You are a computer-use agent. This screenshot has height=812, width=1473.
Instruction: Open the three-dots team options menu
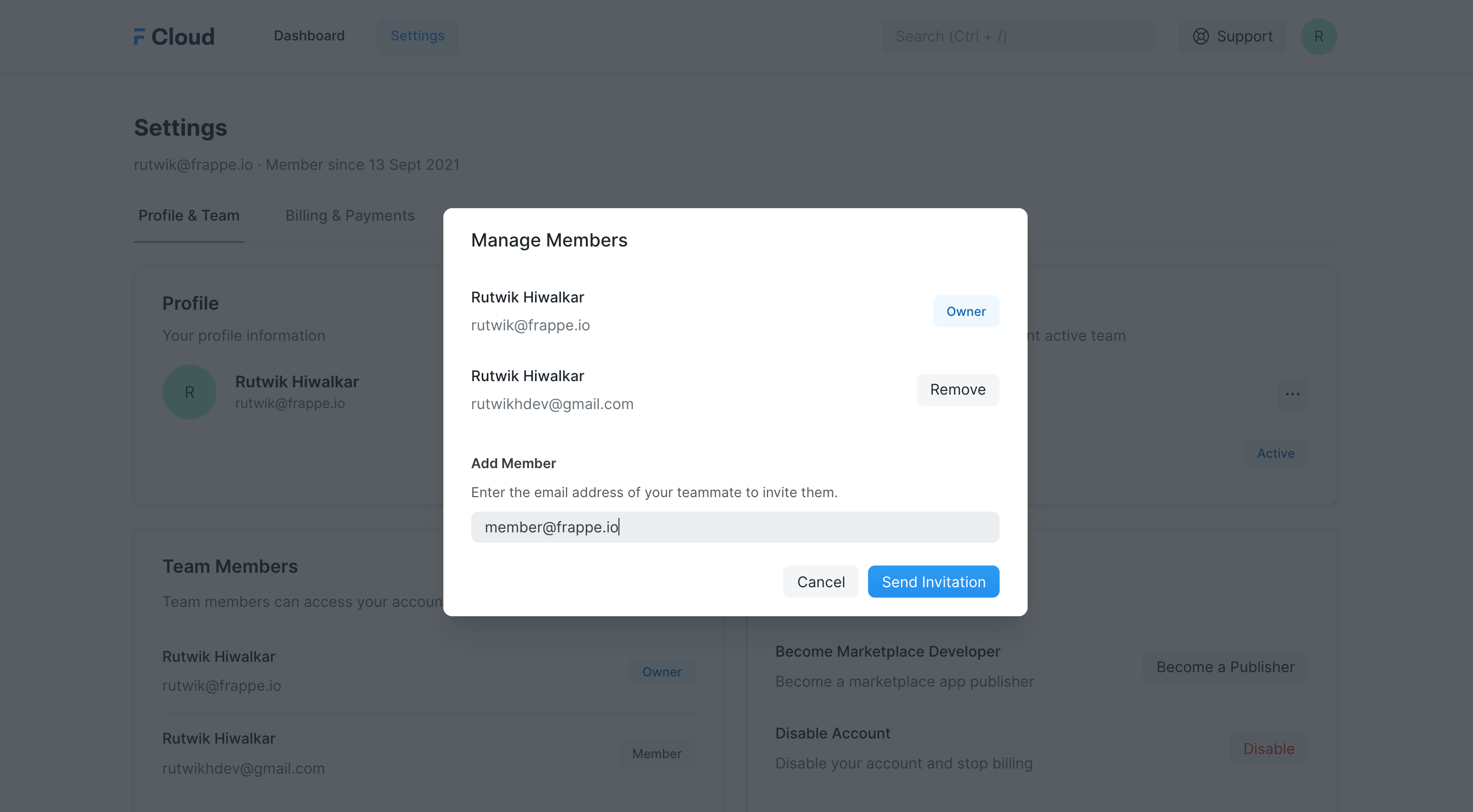coord(1292,394)
